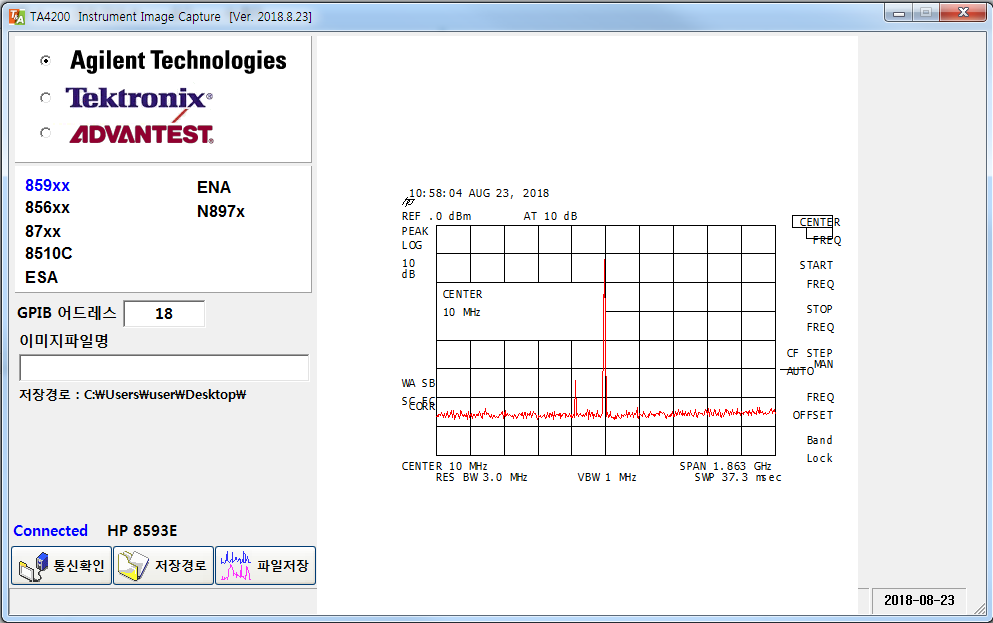993x623 pixels.
Task: Choose the 859xx instrument model
Action: [47, 186]
